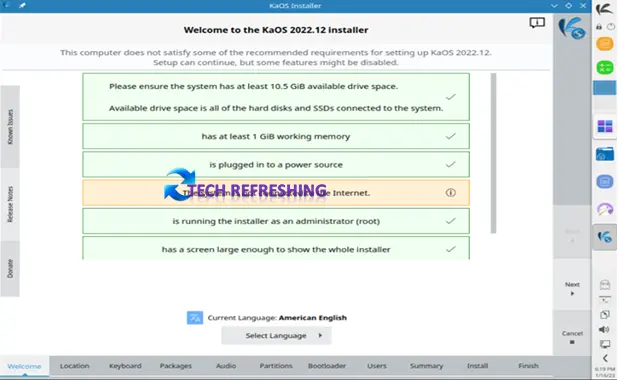
Task: Go to the Keyboard step tab
Action: (x=125, y=366)
